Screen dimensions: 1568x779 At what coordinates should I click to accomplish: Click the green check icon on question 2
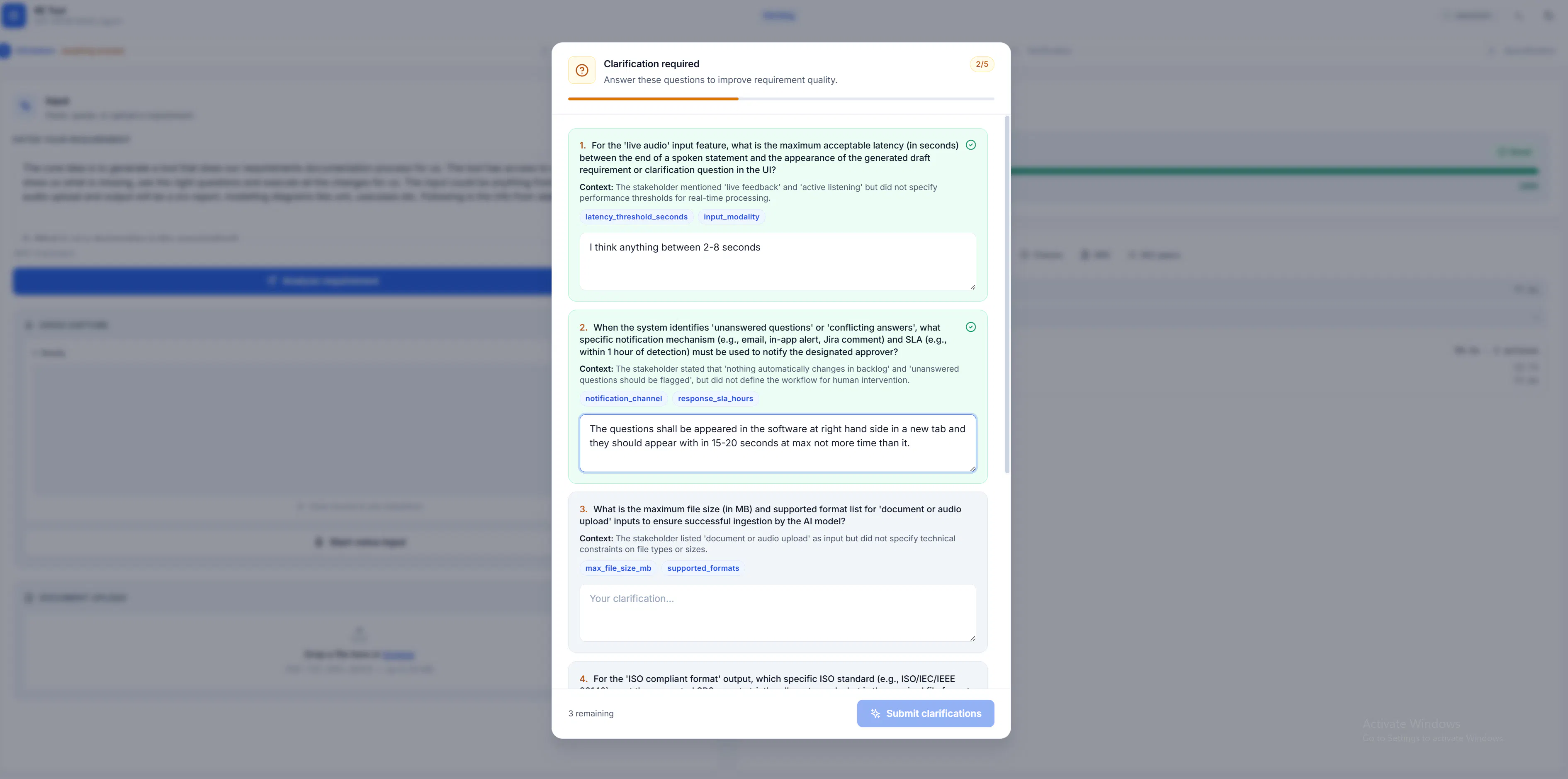tap(971, 327)
